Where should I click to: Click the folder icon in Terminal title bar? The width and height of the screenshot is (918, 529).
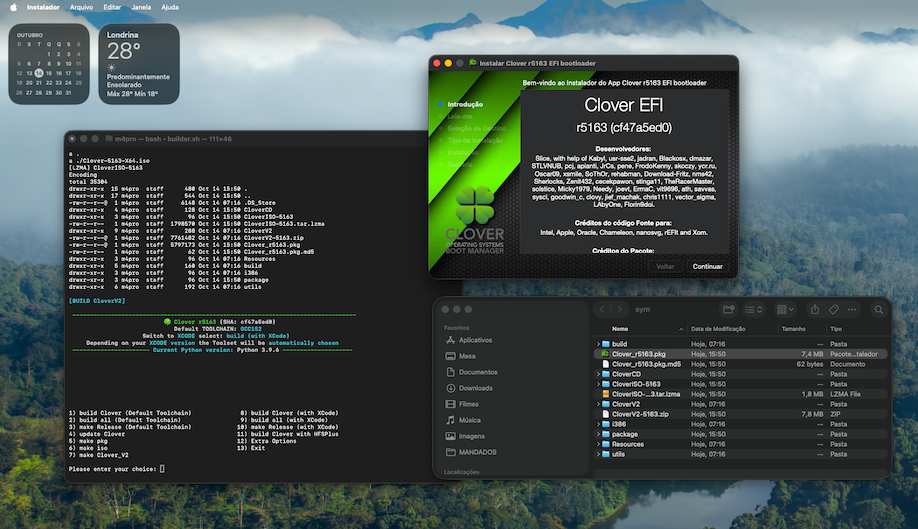pyautogui.click(x=109, y=139)
